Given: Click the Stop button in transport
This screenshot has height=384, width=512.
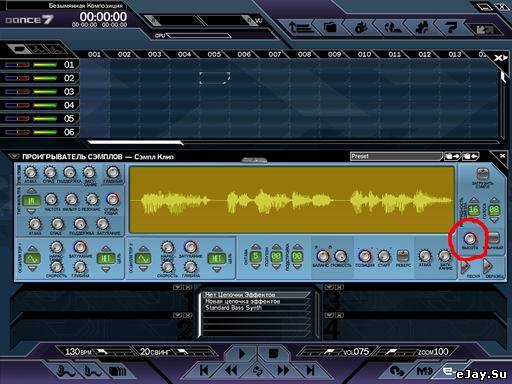Looking at the screenshot, I should 273,353.
